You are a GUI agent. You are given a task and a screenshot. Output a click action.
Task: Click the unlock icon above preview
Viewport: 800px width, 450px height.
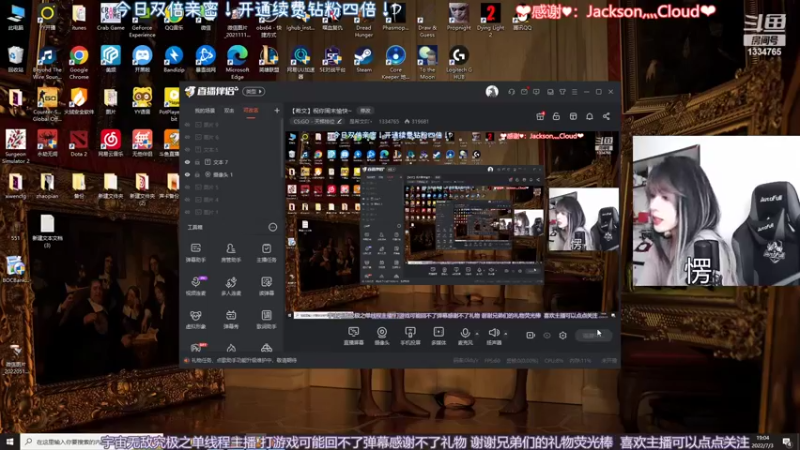click(x=556, y=116)
